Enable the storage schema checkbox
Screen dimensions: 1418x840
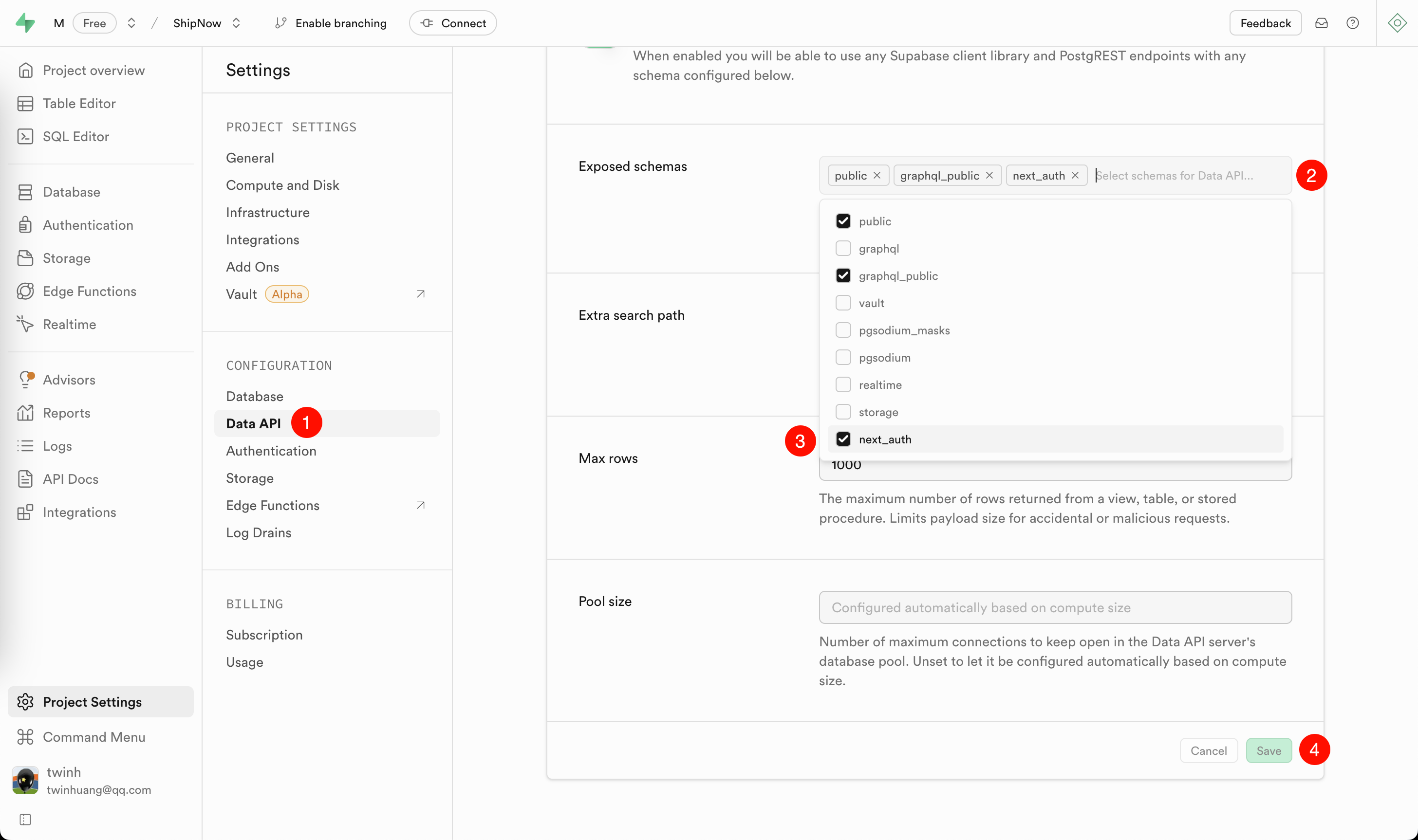[x=843, y=412]
